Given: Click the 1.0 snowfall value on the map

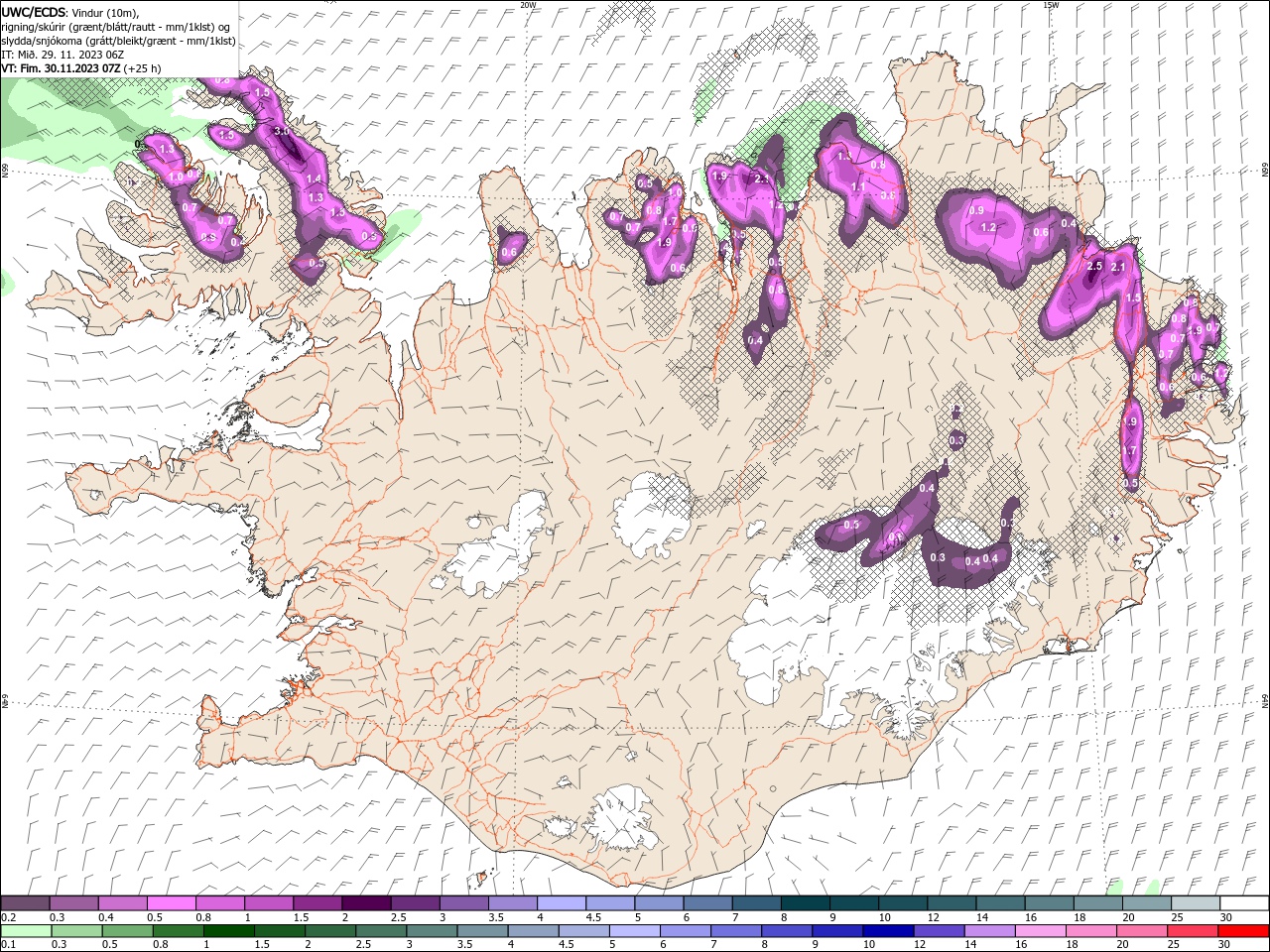Looking at the screenshot, I should tap(176, 177).
